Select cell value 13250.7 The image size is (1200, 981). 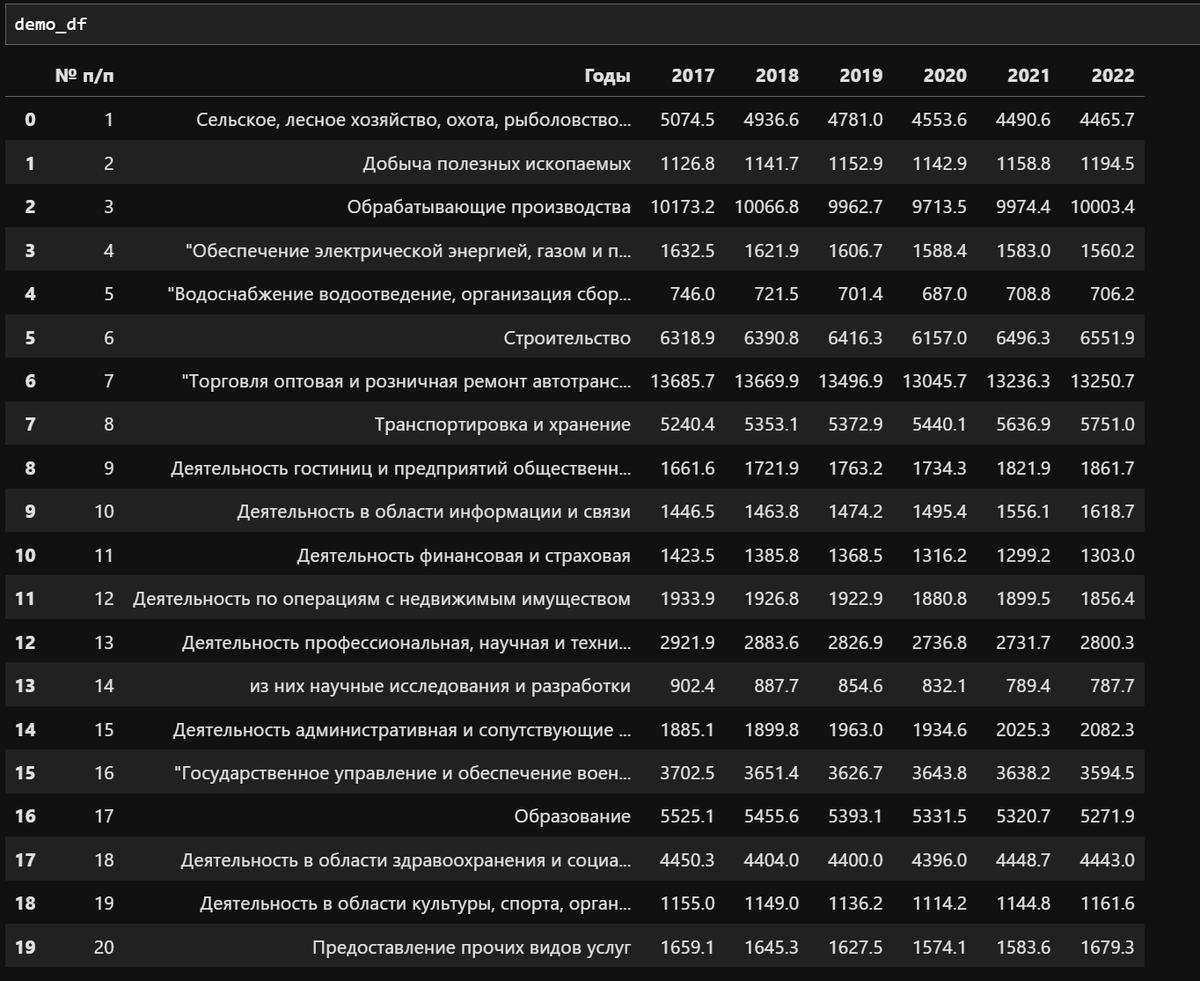[x=1103, y=381]
